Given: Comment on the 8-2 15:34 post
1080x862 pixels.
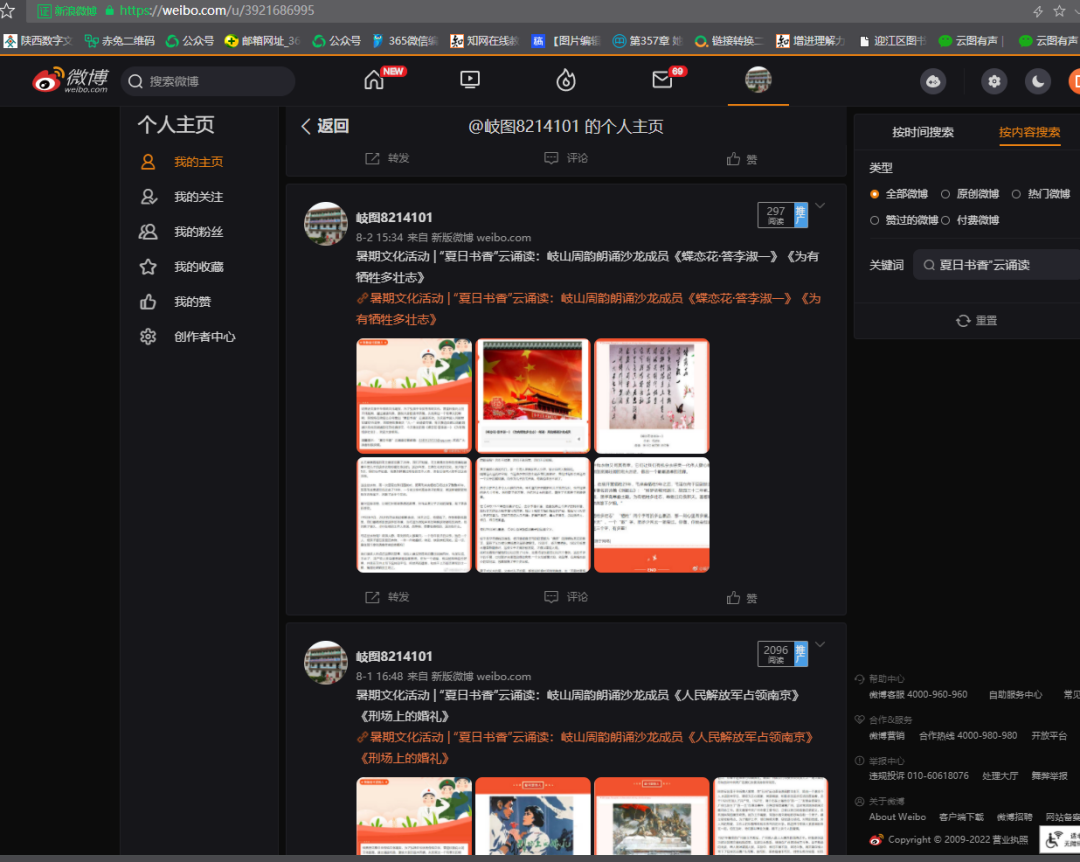Looking at the screenshot, I should 565,597.
